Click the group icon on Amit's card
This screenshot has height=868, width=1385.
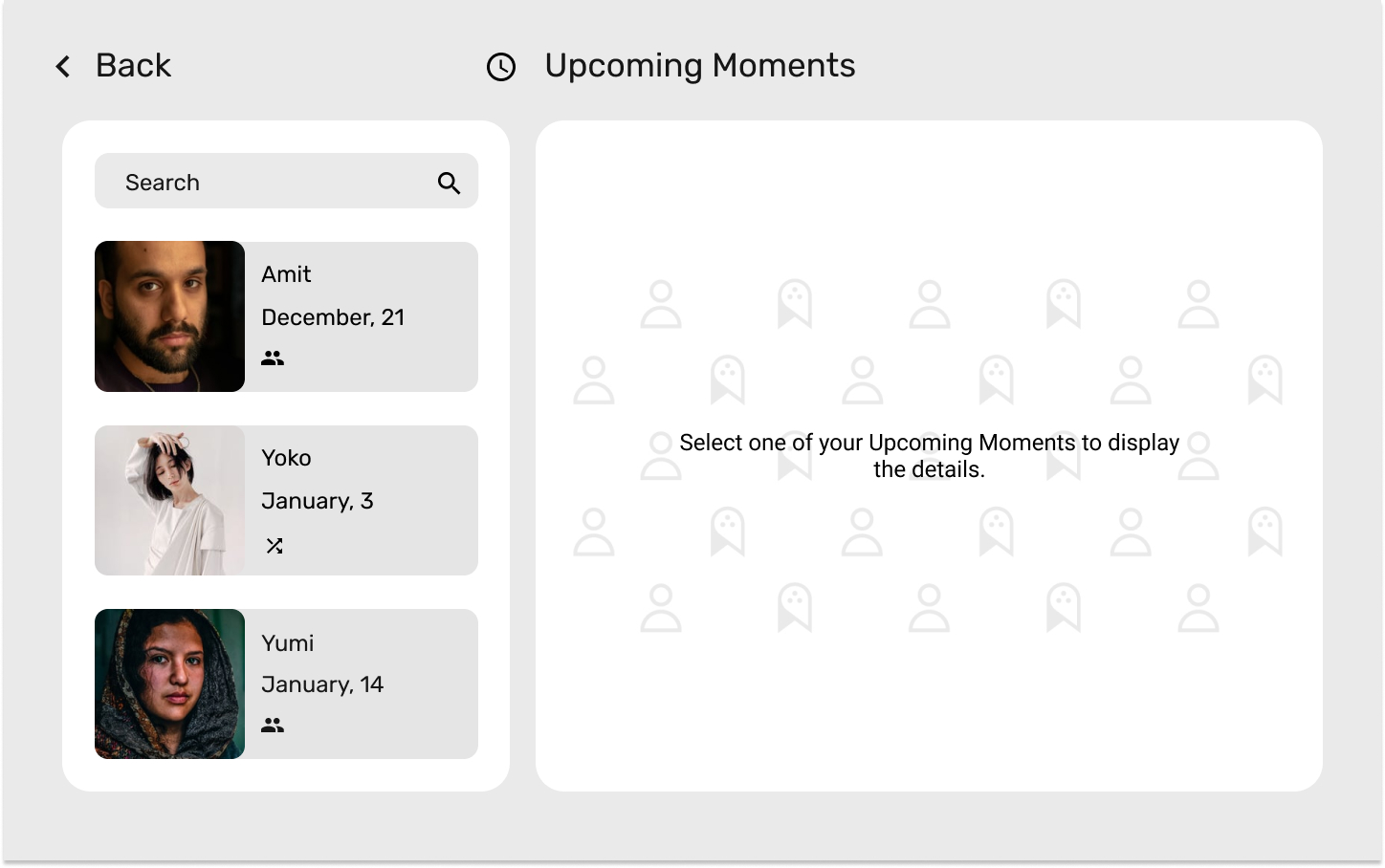coord(273,358)
